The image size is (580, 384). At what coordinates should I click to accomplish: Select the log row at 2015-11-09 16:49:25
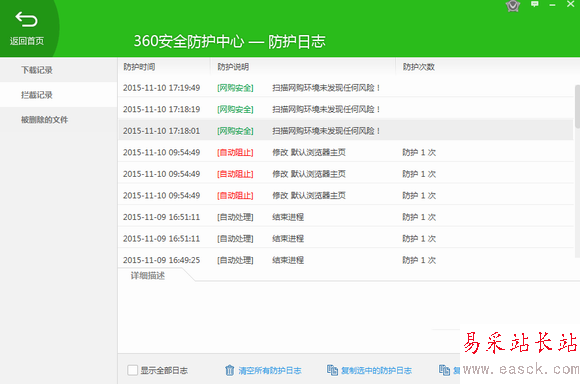(x=346, y=260)
